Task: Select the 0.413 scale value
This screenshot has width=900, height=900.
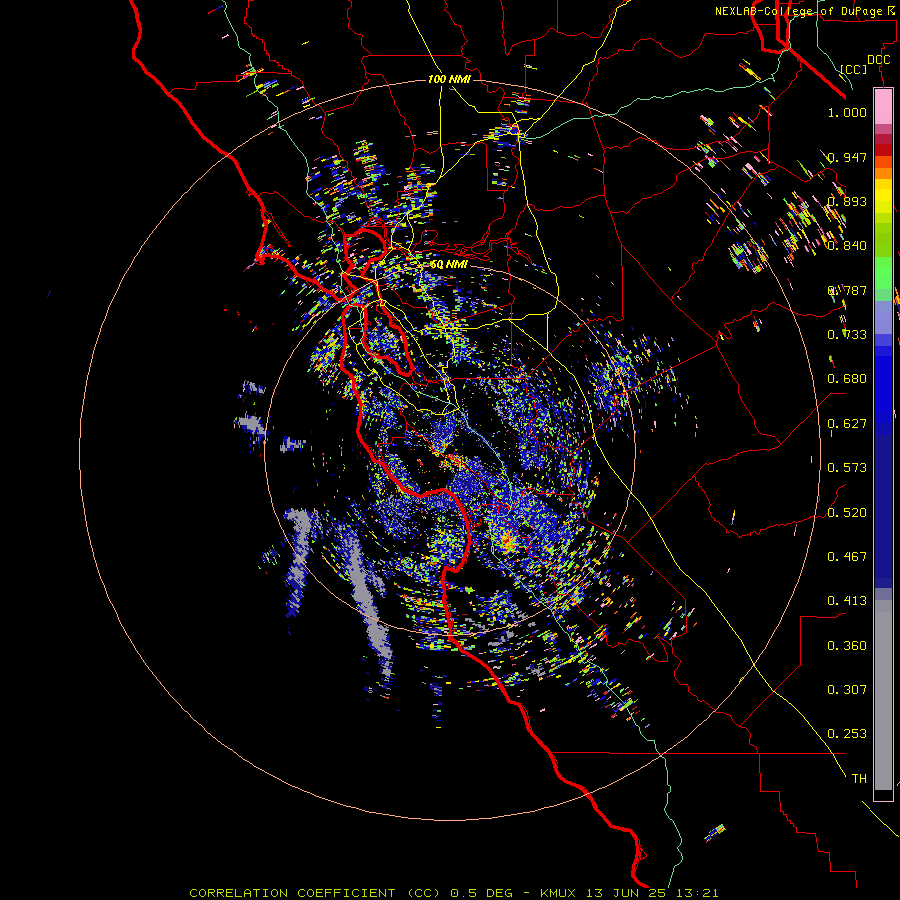Action: (x=847, y=601)
